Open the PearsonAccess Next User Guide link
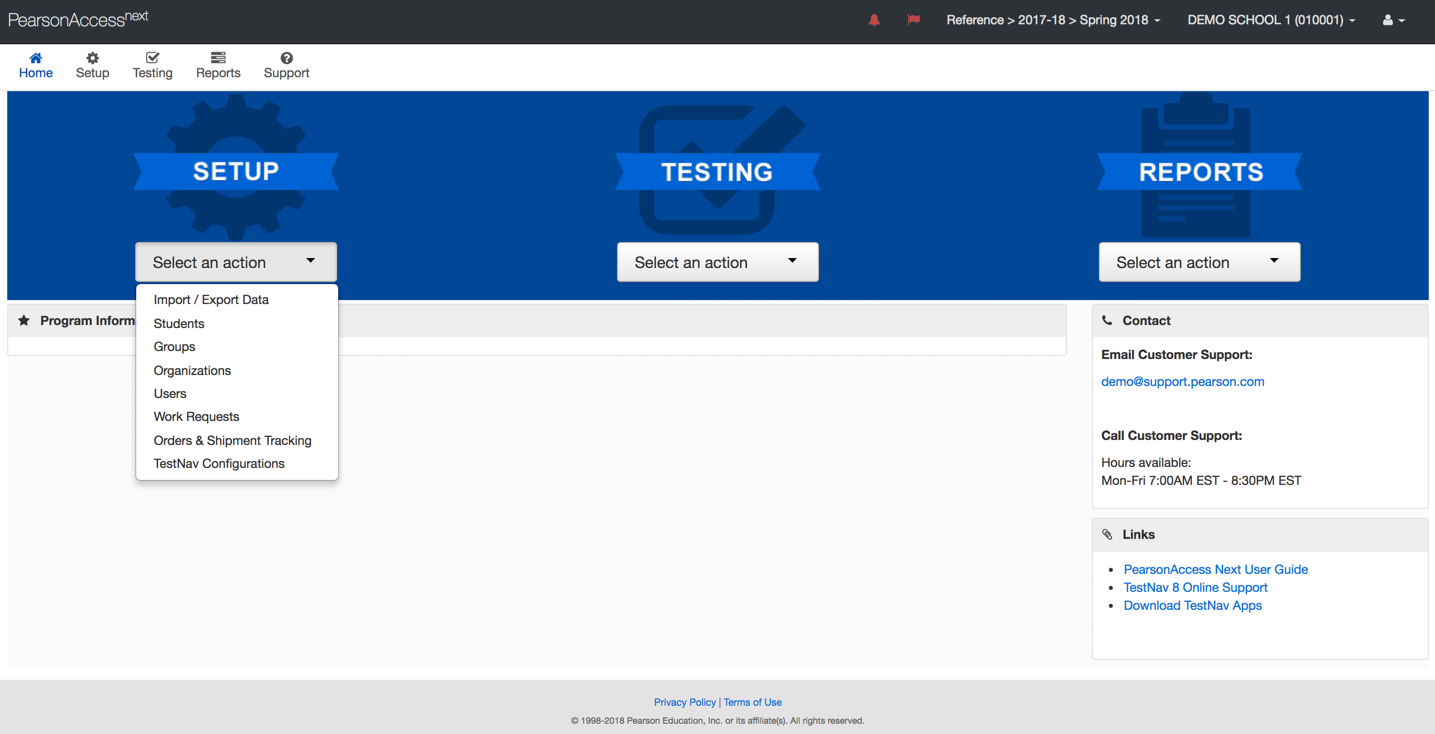The width and height of the screenshot is (1435, 734). pyautogui.click(x=1215, y=570)
